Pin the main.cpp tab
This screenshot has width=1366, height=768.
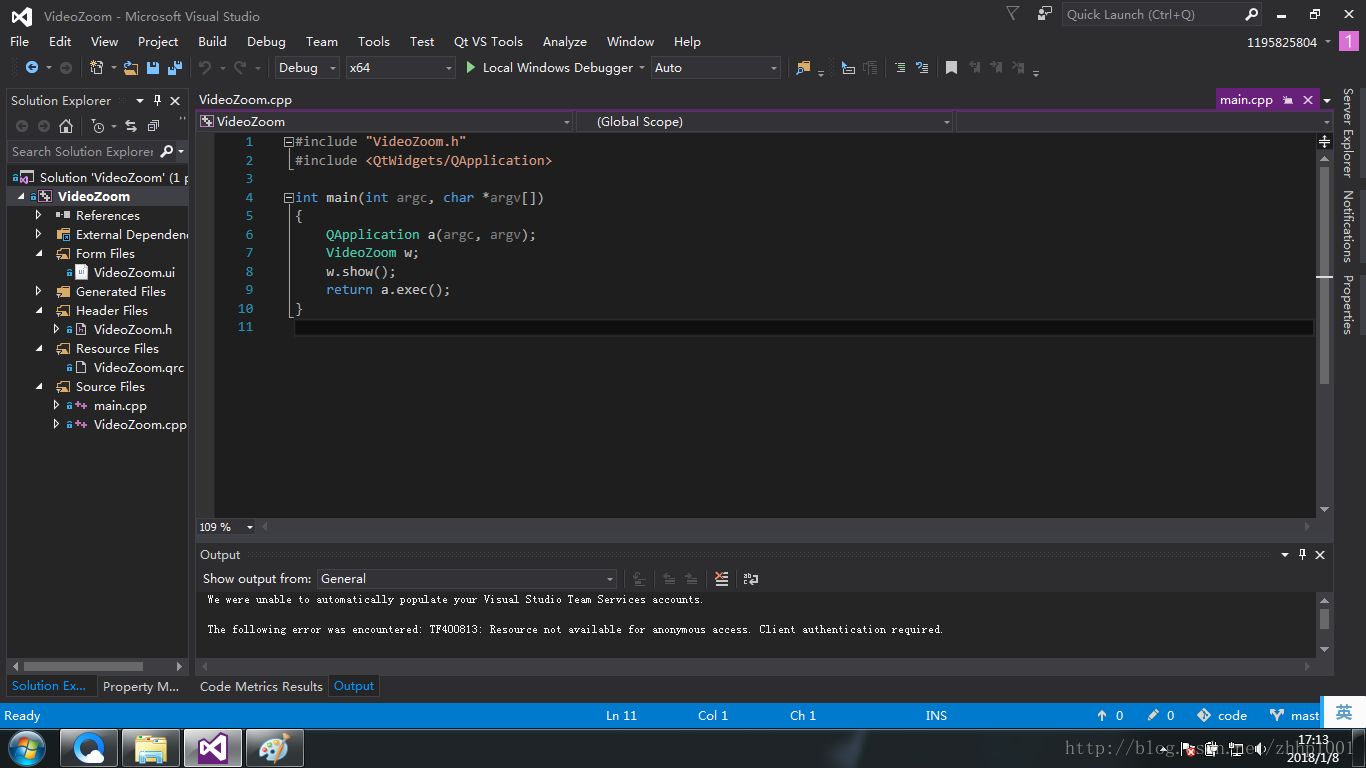coord(1288,100)
